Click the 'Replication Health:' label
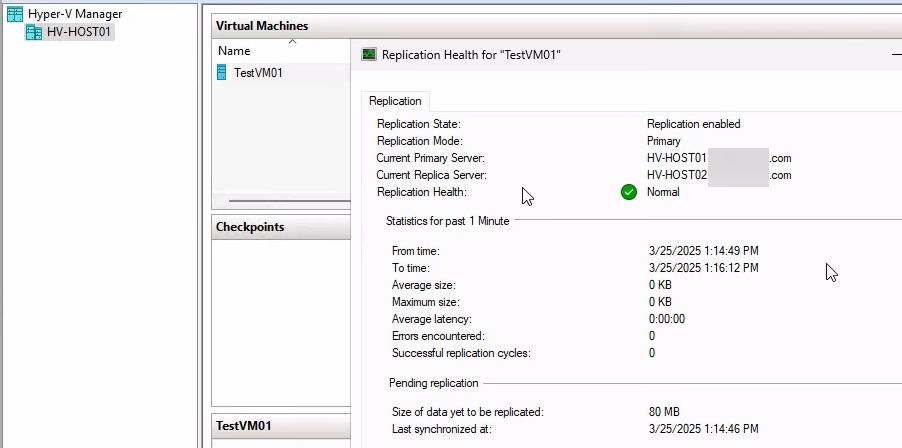 point(422,192)
